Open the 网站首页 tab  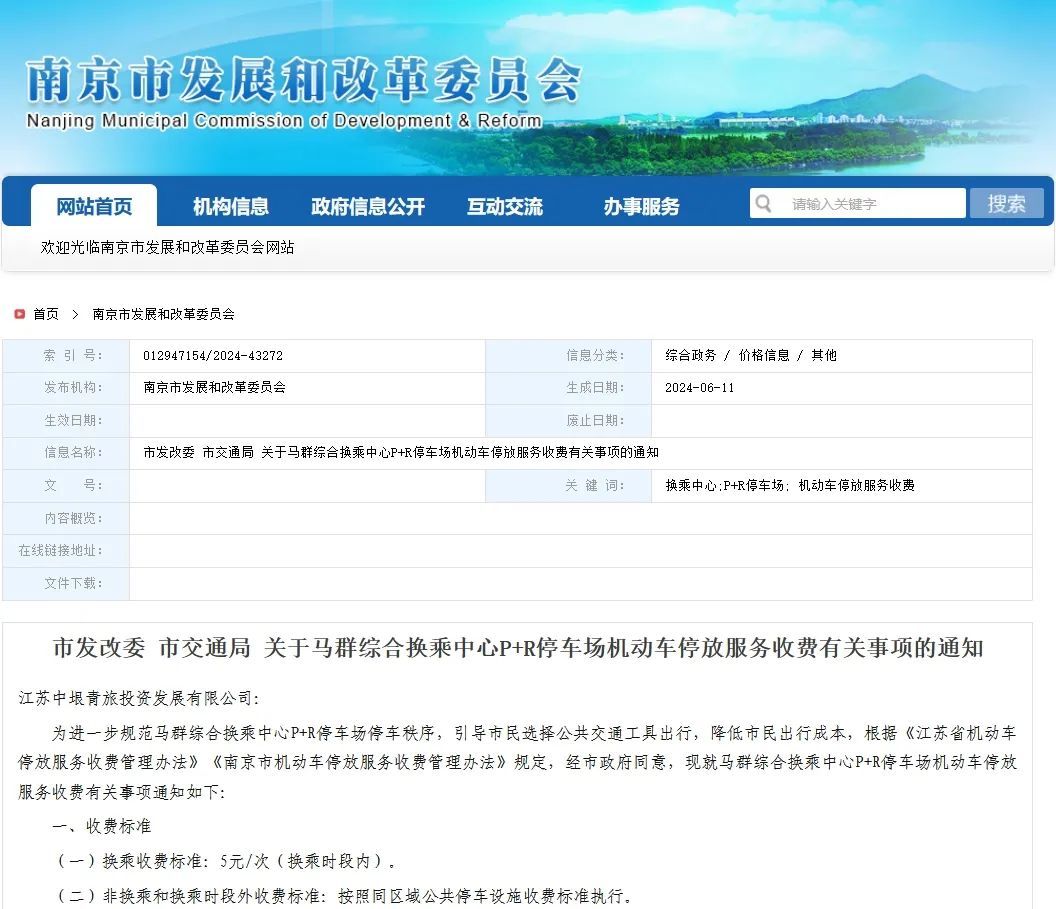(x=94, y=205)
